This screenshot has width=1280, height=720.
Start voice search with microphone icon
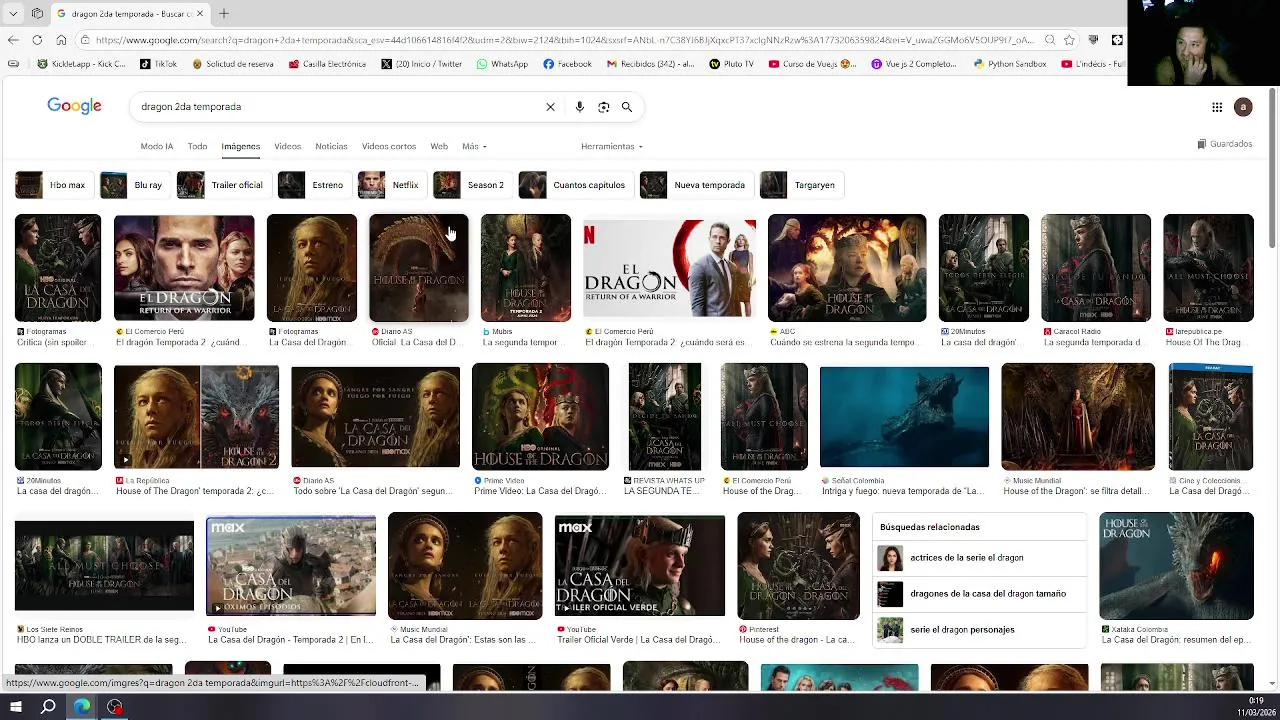pos(579,107)
